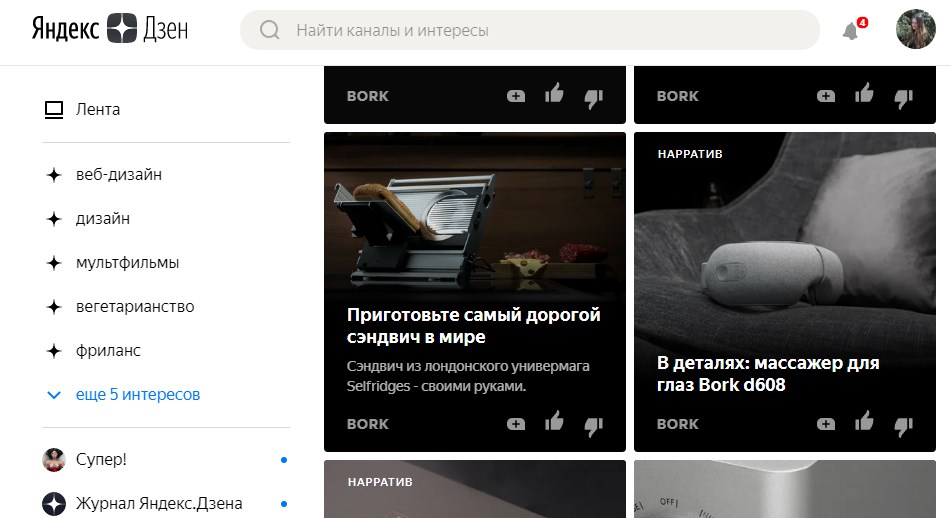This screenshot has height=518, width=951.
Task: Click the star icon beside веб-дизайн
Action: click(x=54, y=175)
